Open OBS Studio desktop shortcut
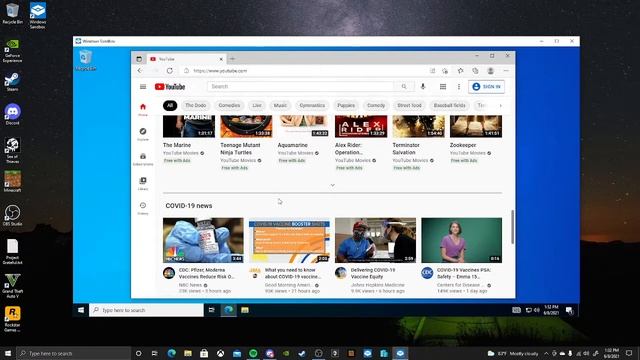 (12, 215)
